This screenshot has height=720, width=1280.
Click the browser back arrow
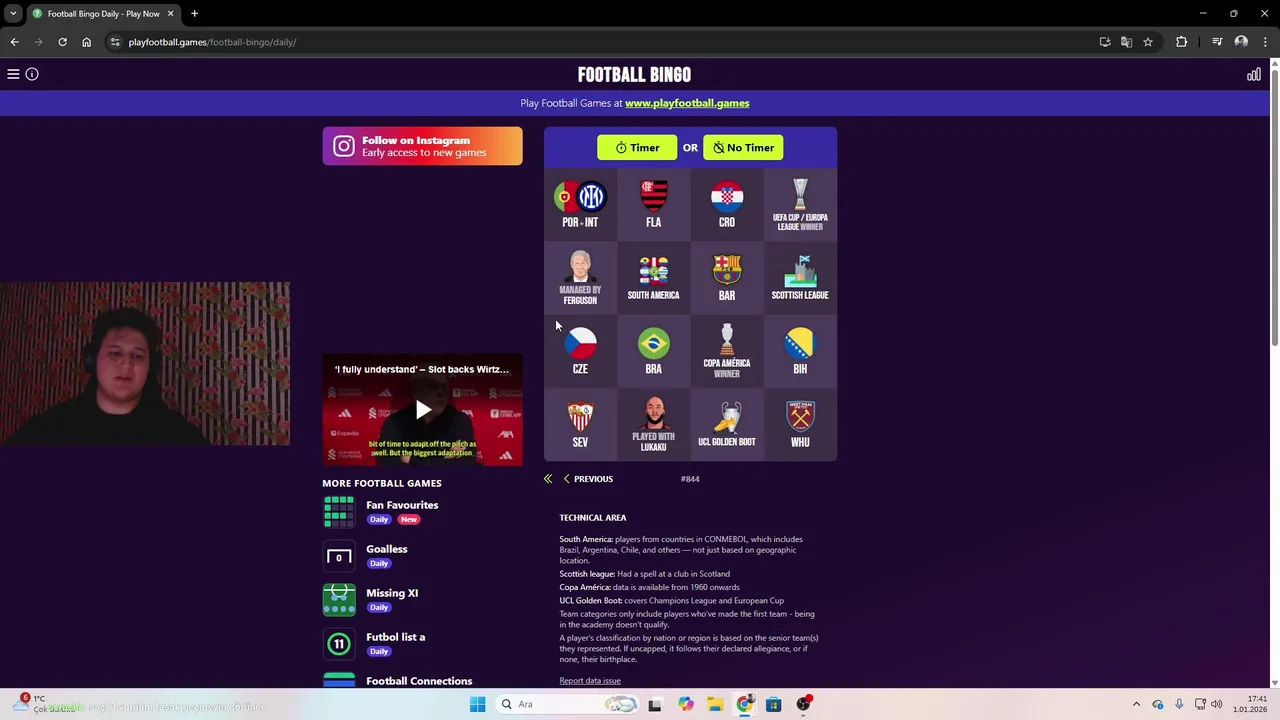[14, 42]
